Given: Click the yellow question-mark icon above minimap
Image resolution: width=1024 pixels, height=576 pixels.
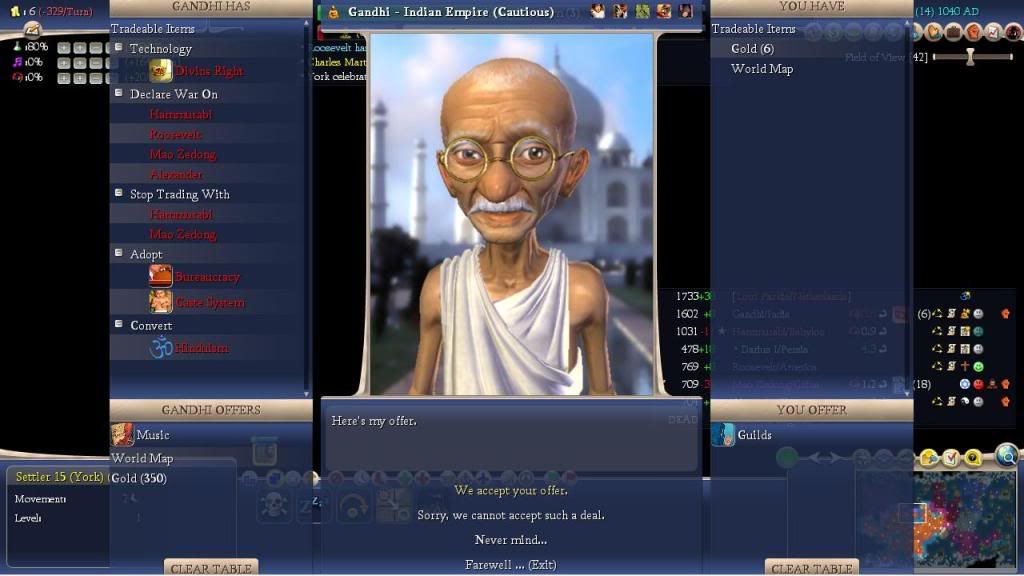Looking at the screenshot, I should (972, 458).
